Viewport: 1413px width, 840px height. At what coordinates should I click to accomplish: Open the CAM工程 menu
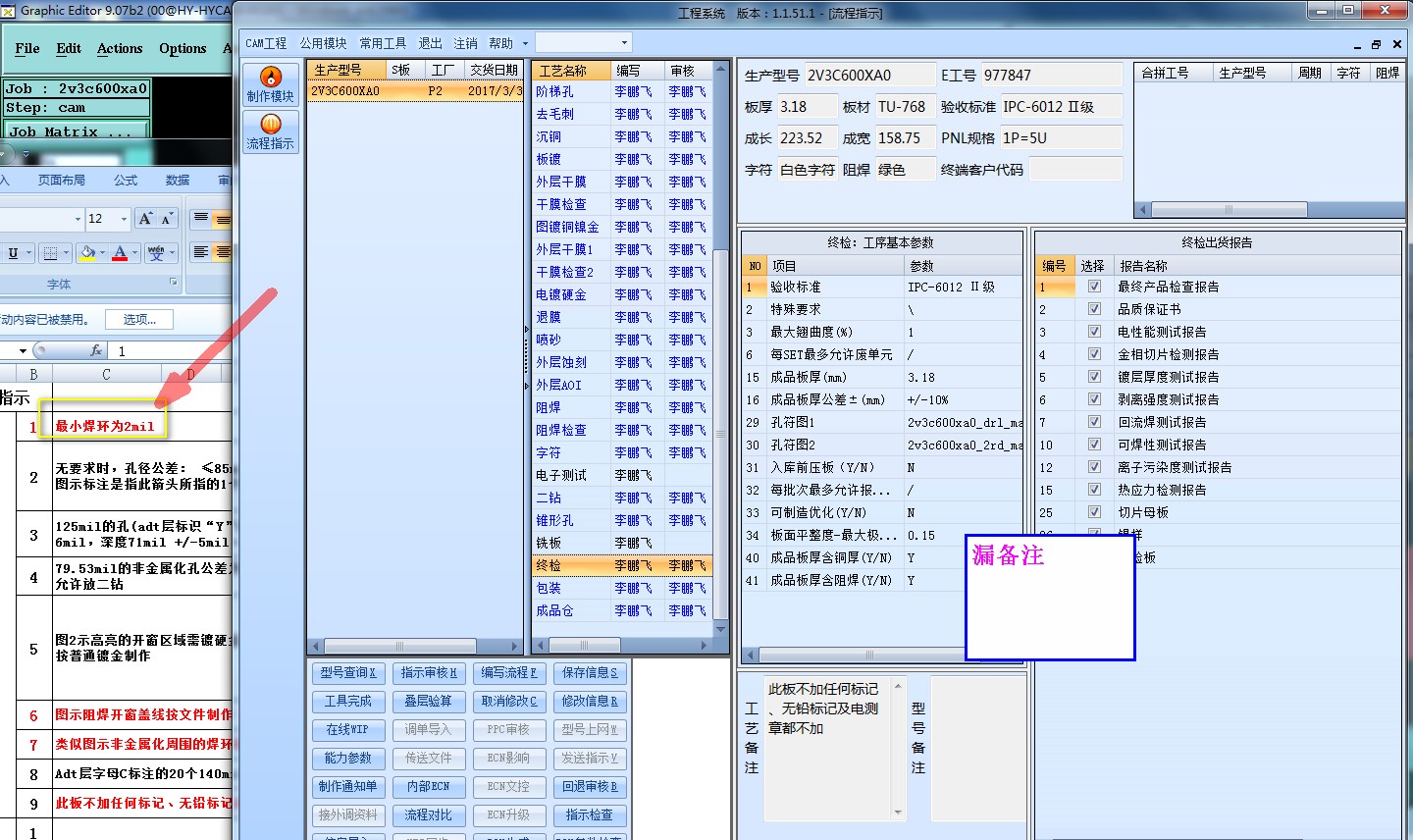tap(266, 43)
